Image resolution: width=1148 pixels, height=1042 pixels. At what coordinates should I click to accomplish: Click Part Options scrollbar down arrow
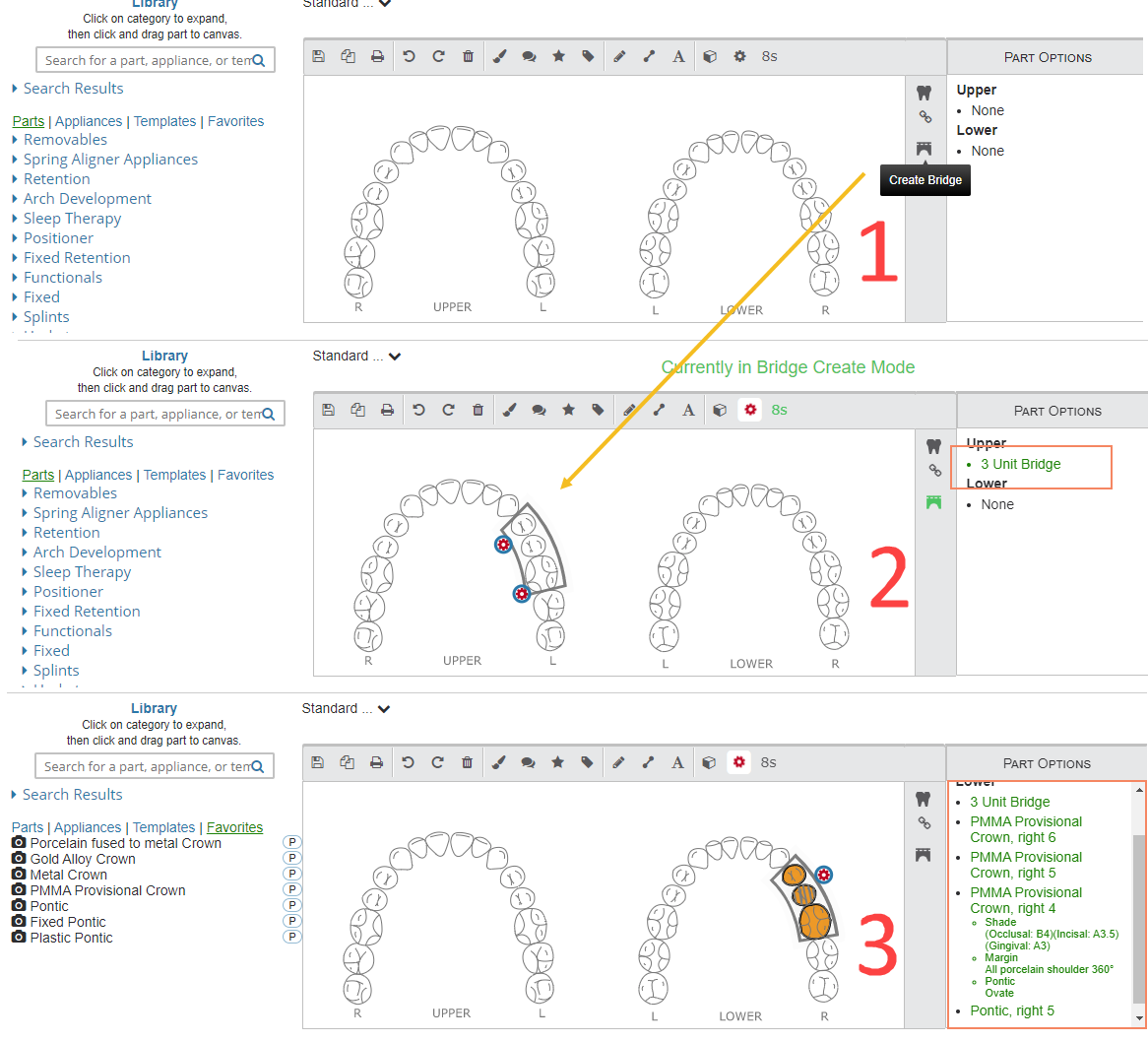pyautogui.click(x=1138, y=1017)
